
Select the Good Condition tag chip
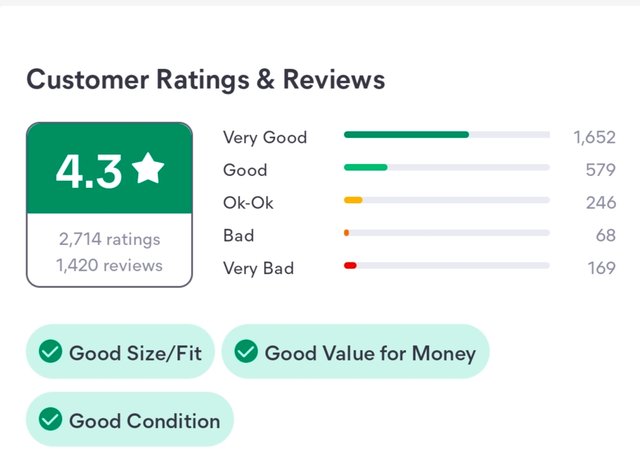[x=130, y=419]
